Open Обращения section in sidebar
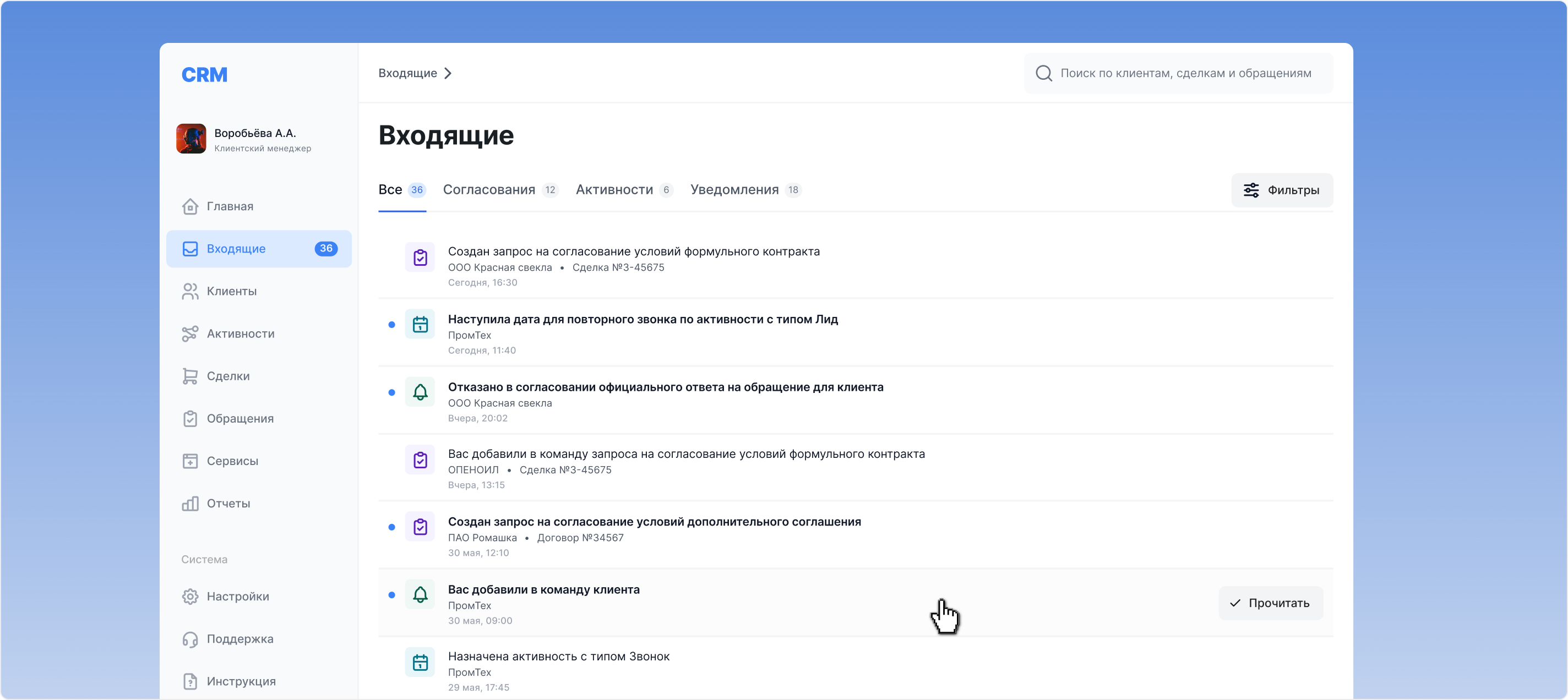Screen dimensions: 1568x700 [259, 418]
